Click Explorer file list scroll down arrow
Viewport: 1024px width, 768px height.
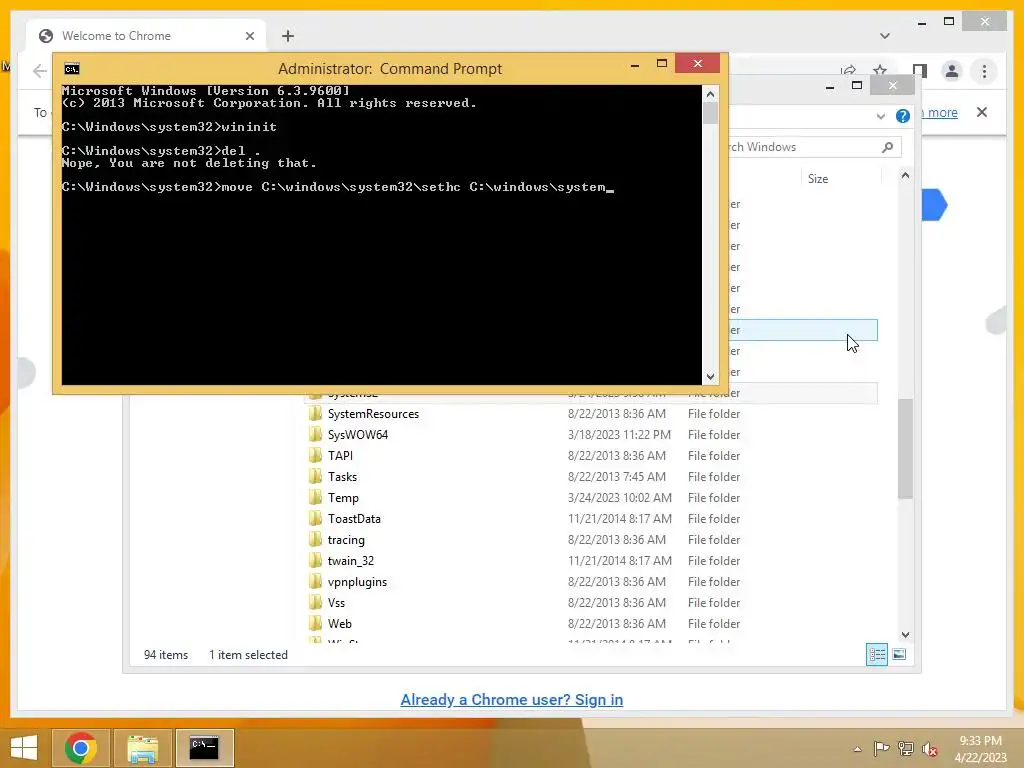coord(905,635)
